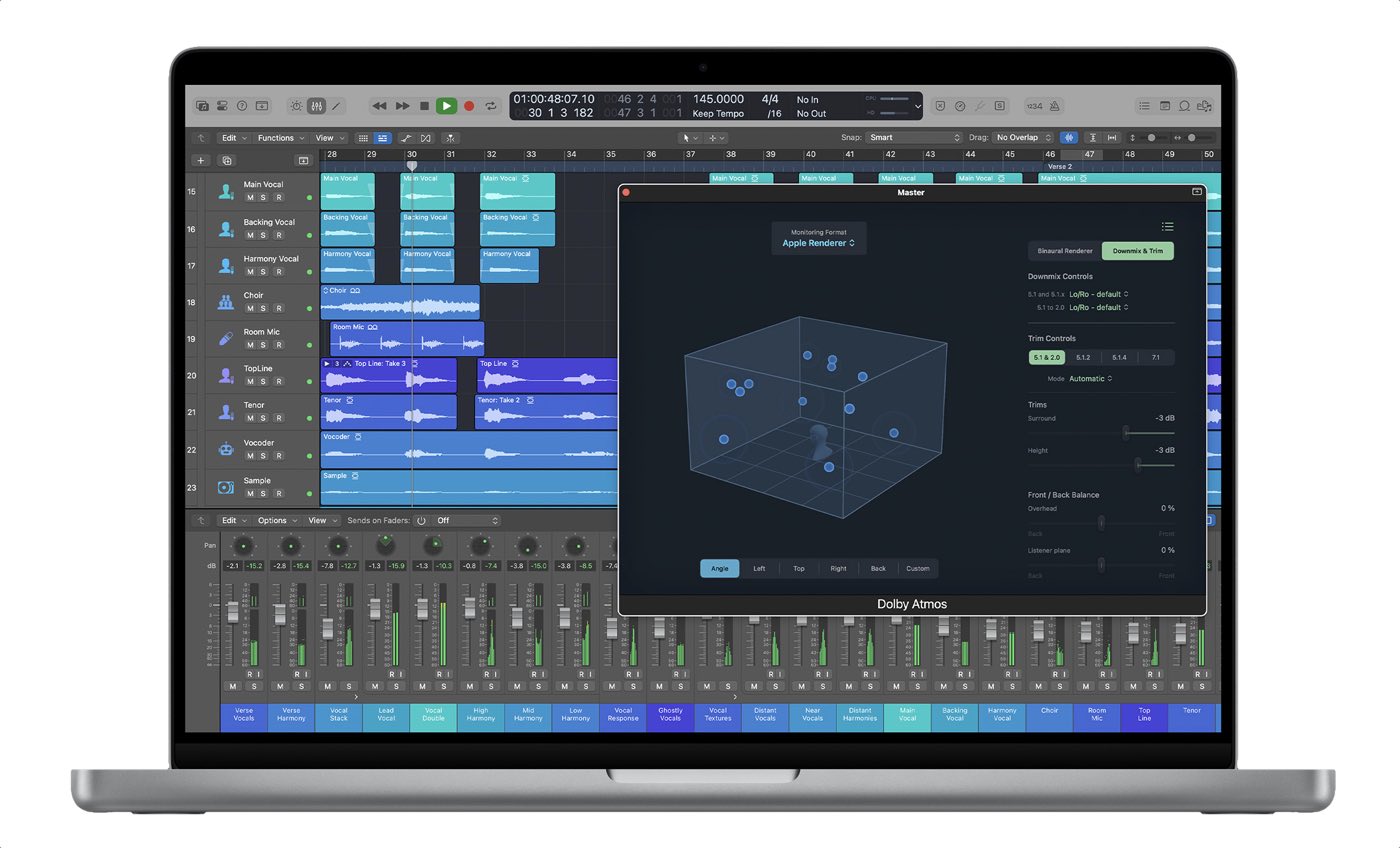Select the 5.1.4 trim control button
The width and height of the screenshot is (1400, 848).
click(1119, 357)
